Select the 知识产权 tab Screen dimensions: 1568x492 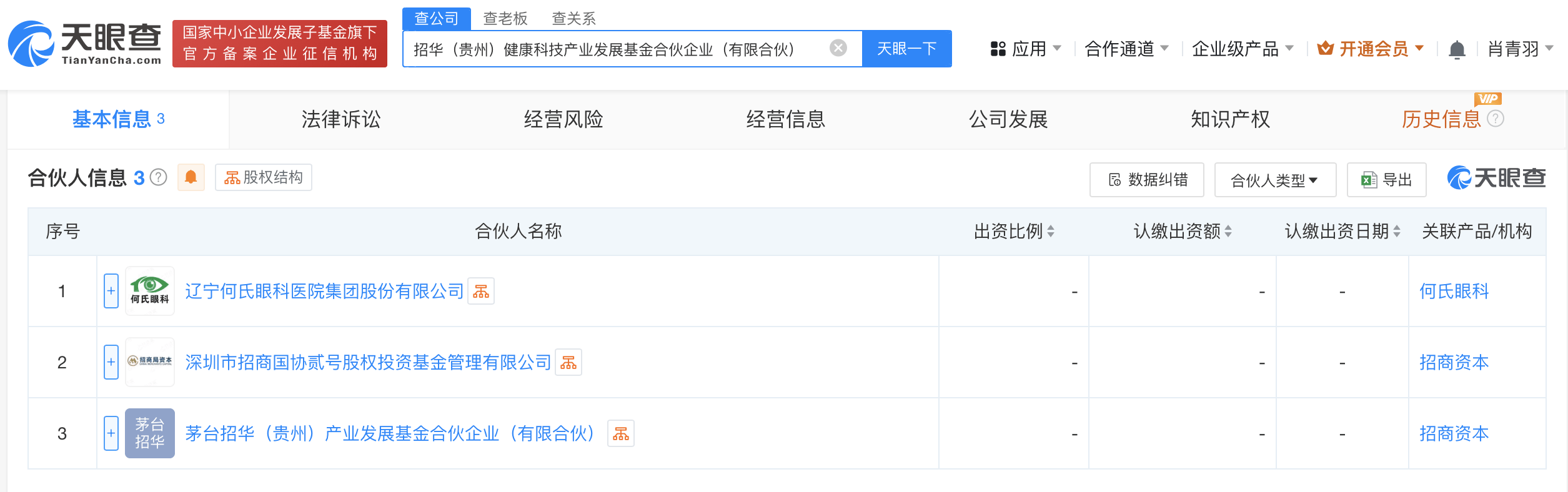pos(1231,119)
